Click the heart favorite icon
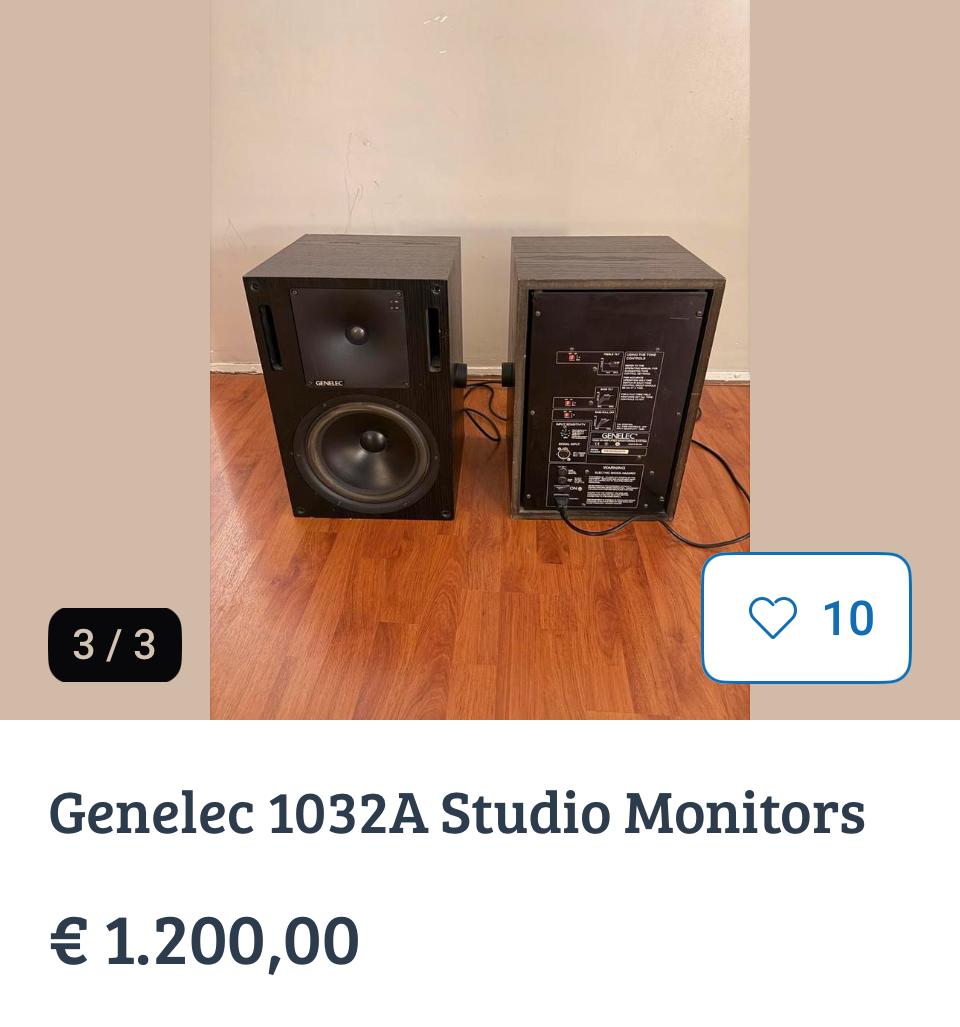960x1027 pixels. tap(772, 618)
